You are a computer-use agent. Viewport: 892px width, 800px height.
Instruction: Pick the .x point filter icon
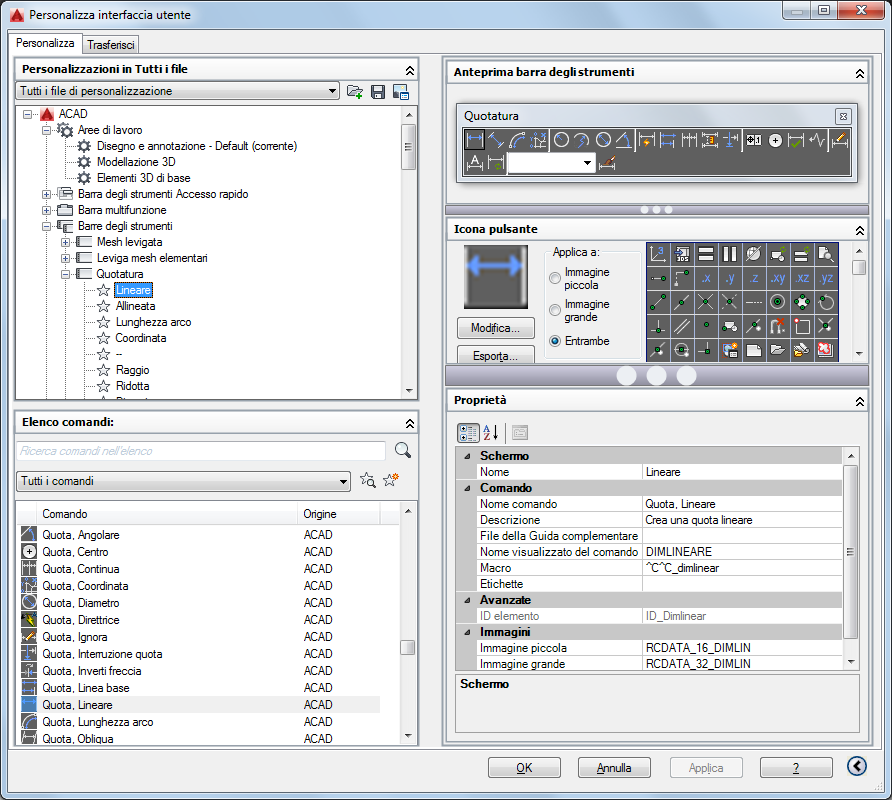coord(705,278)
